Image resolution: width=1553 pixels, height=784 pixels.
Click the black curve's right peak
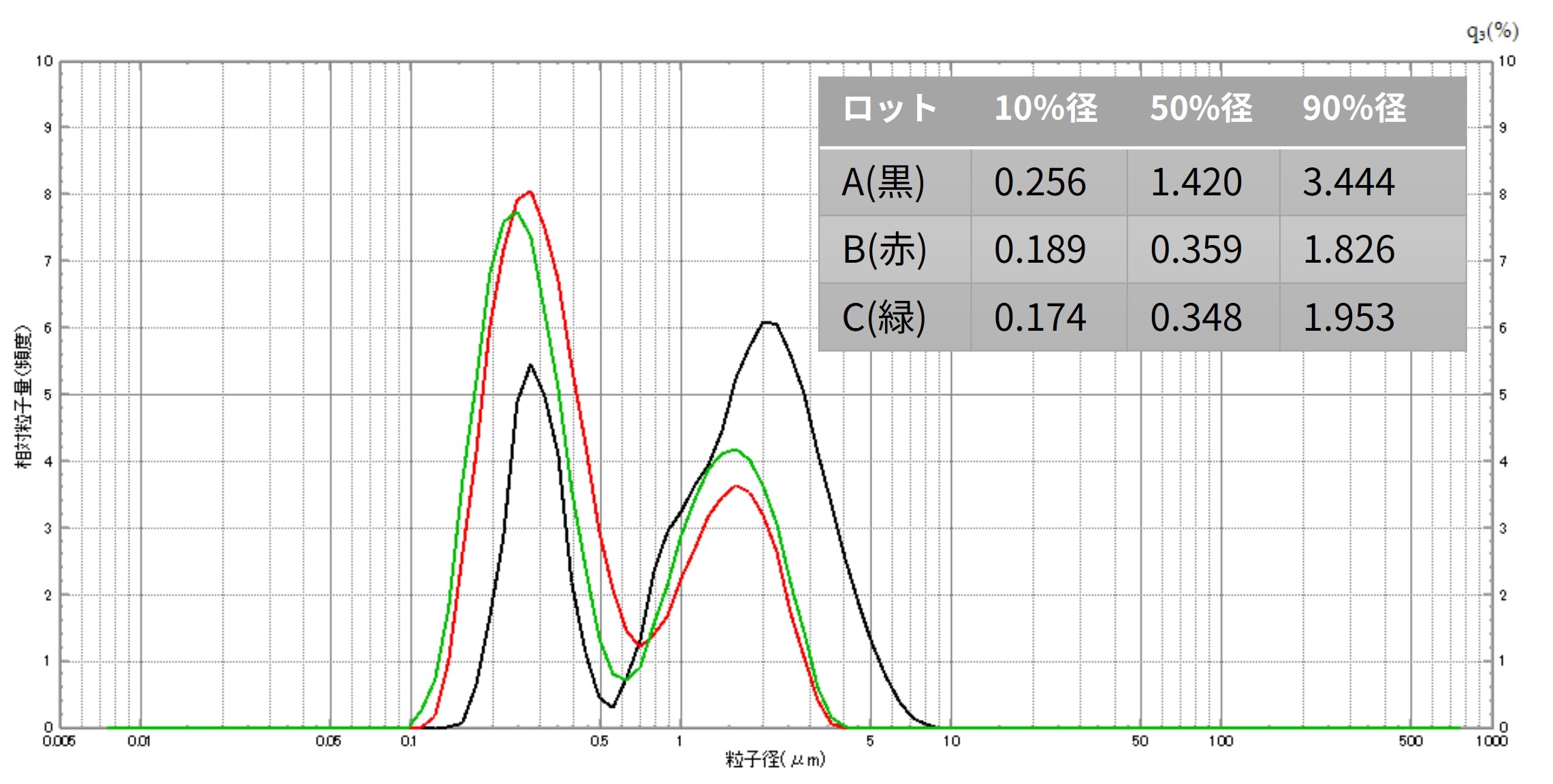pyautogui.click(x=768, y=323)
